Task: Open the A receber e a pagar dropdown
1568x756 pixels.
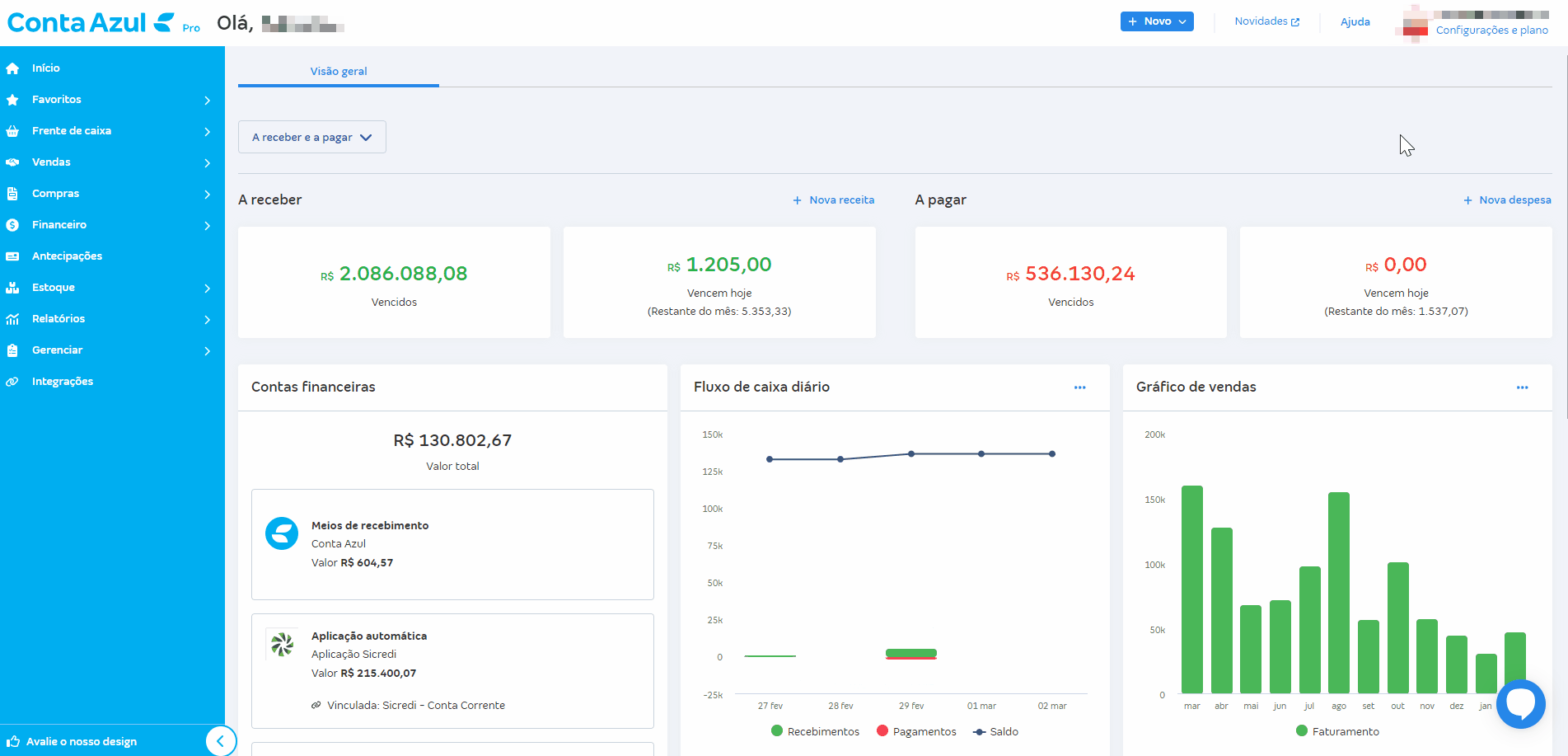Action: [311, 138]
